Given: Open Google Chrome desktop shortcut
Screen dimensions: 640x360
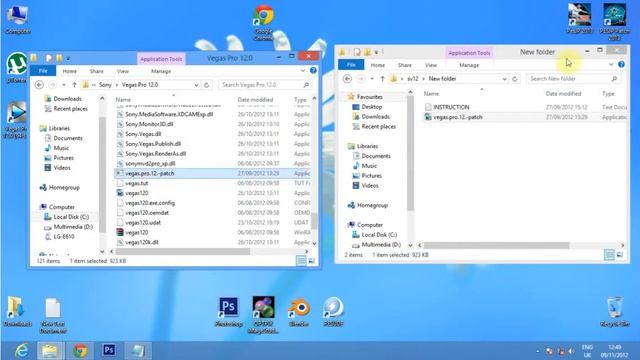Looking at the screenshot, I should (x=263, y=22).
